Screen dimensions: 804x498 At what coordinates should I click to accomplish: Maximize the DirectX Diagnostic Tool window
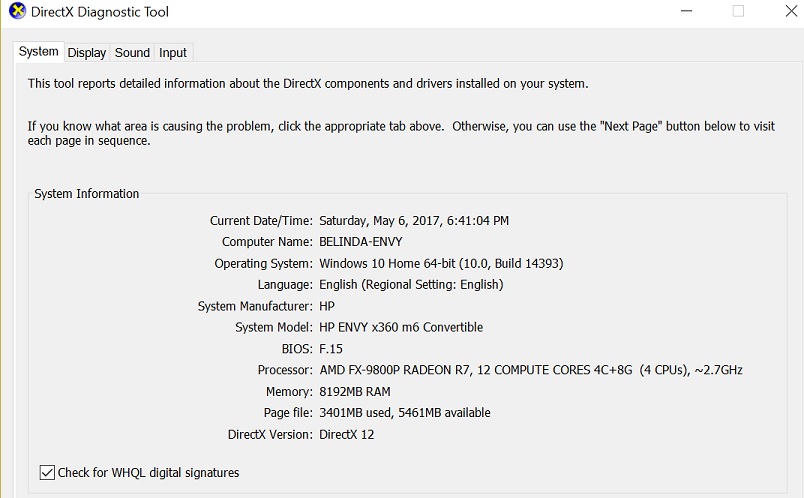[738, 11]
